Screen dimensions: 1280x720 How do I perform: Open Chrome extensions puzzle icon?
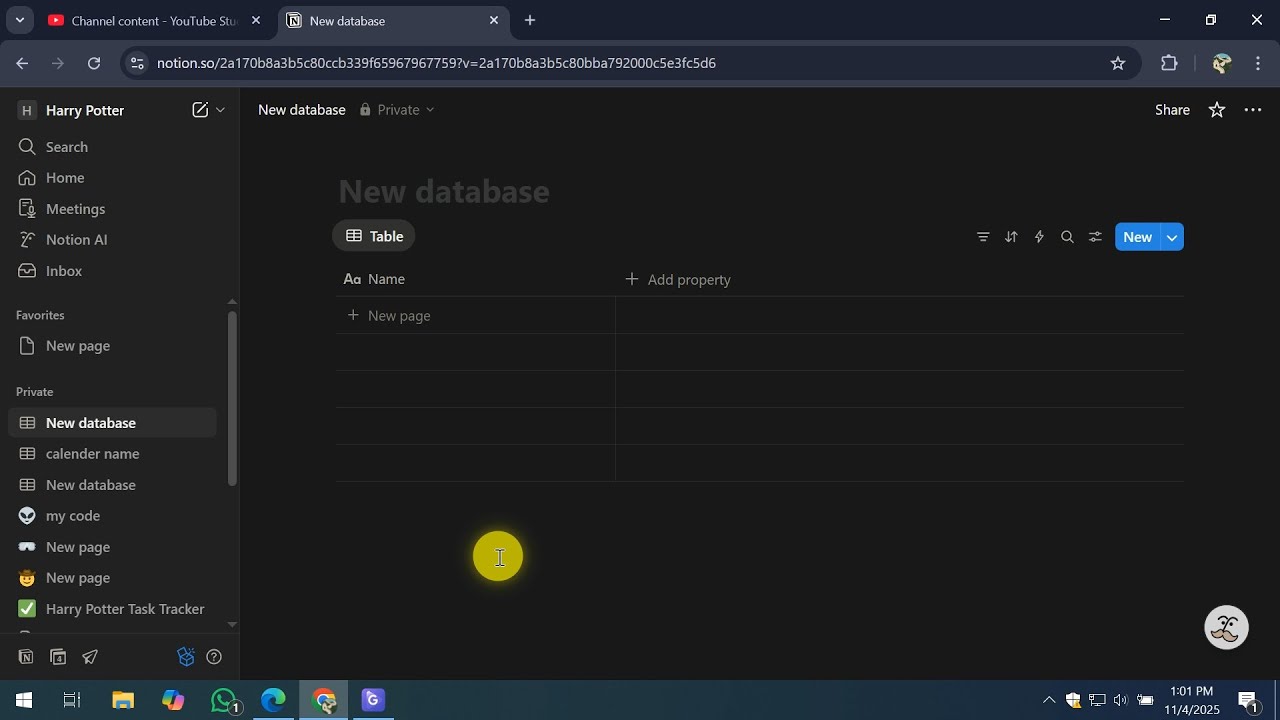pos(1169,63)
